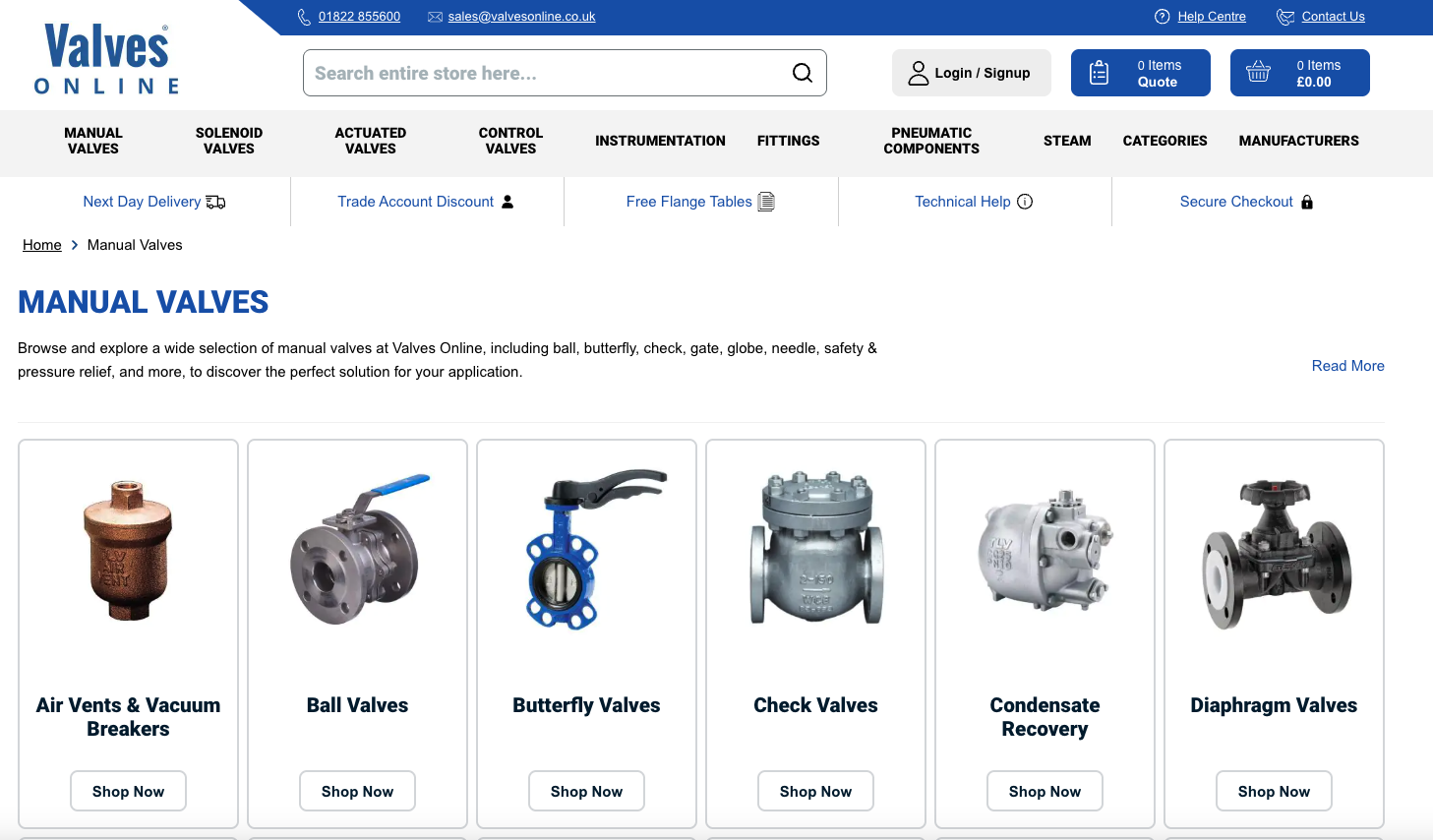Click the user profile icon in Login
Image resolution: width=1433 pixels, height=840 pixels.
[918, 73]
